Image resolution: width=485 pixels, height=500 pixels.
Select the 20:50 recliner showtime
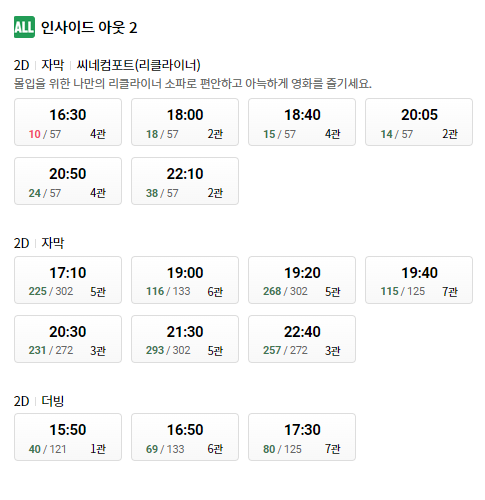pos(68,181)
